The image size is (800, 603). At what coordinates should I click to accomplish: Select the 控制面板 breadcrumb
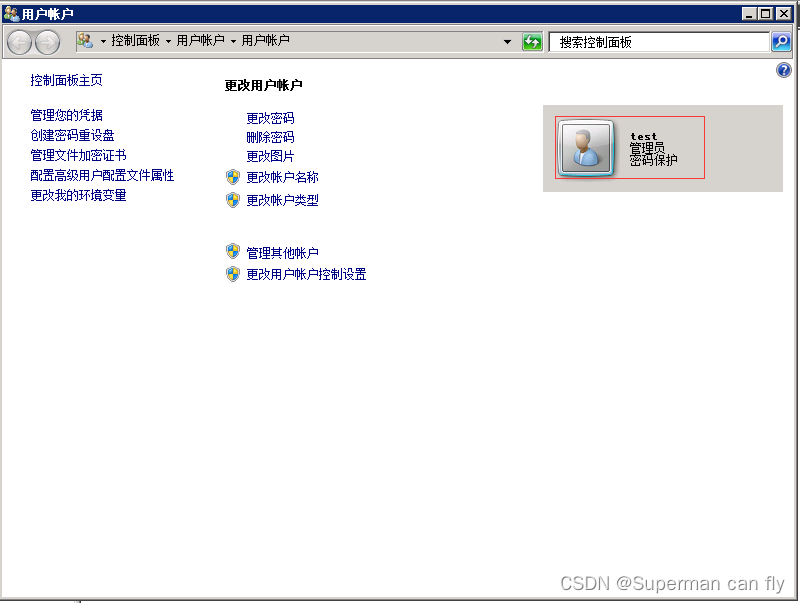click(136, 40)
